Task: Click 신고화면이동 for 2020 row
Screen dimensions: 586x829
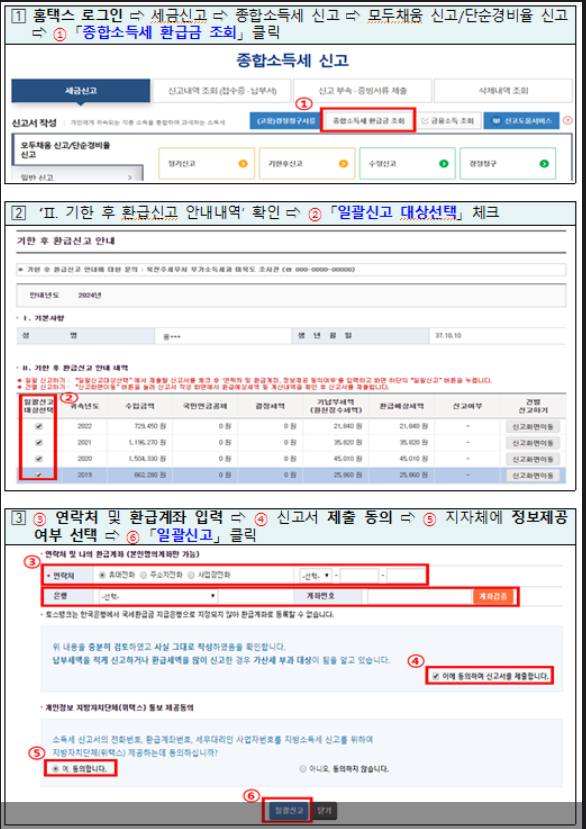Action: point(533,459)
